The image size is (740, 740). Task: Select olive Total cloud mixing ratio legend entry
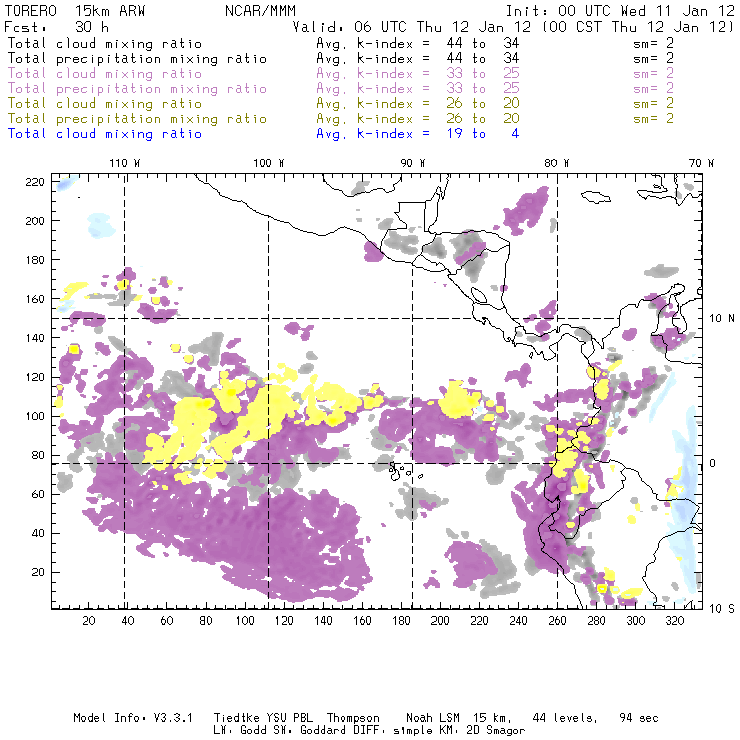tap(105, 103)
